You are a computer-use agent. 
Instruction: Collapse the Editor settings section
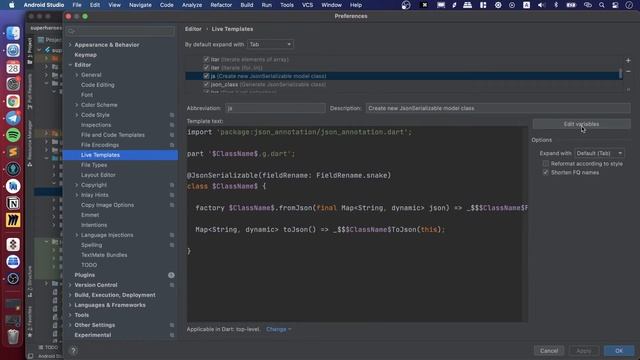pos(70,65)
